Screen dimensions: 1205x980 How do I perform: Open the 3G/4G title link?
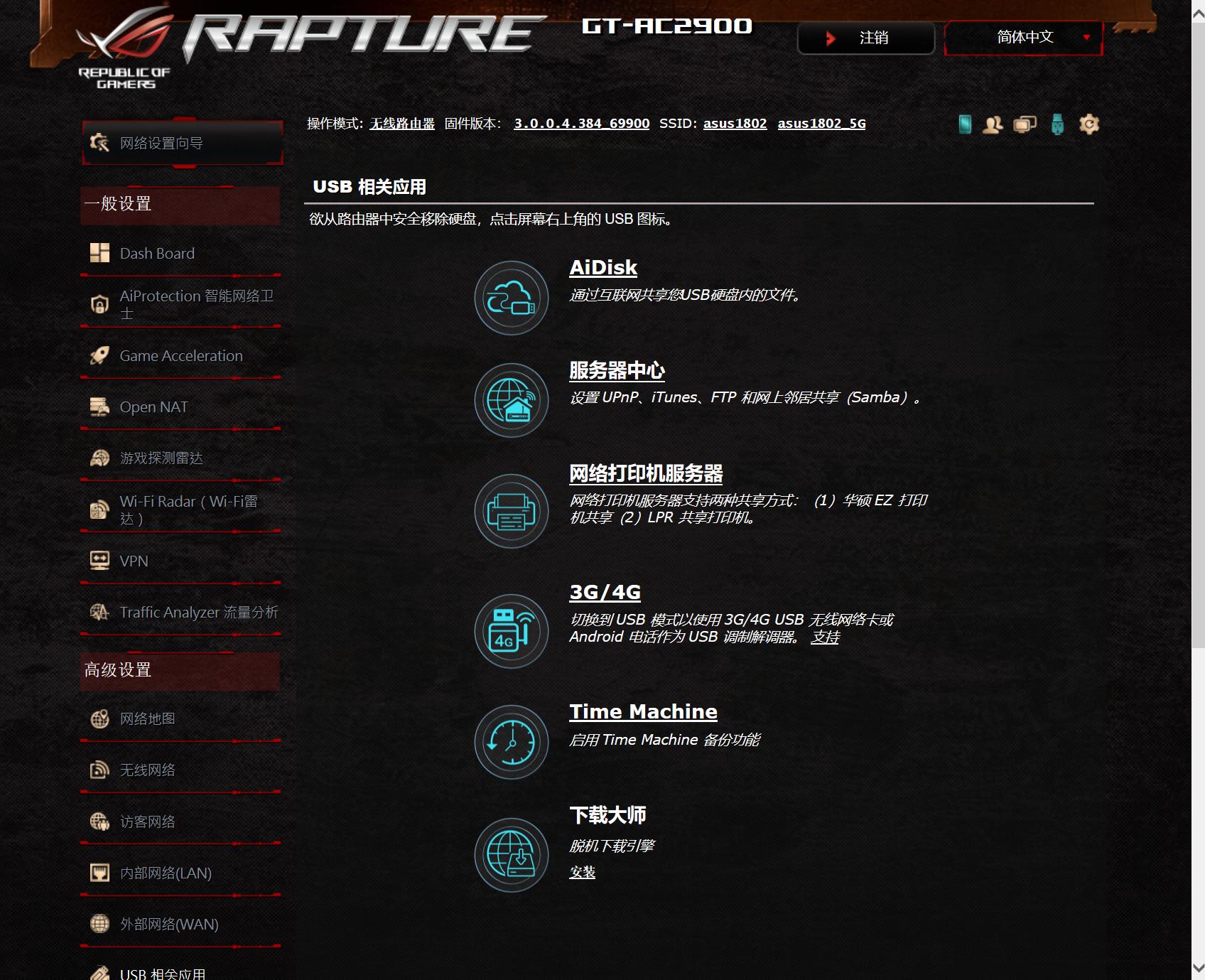[605, 592]
